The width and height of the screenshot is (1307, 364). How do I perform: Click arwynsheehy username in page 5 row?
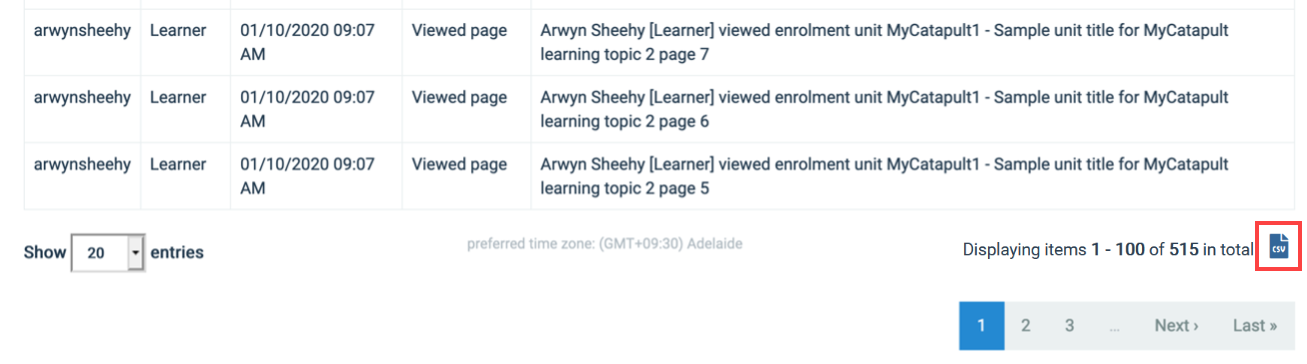[x=82, y=164]
